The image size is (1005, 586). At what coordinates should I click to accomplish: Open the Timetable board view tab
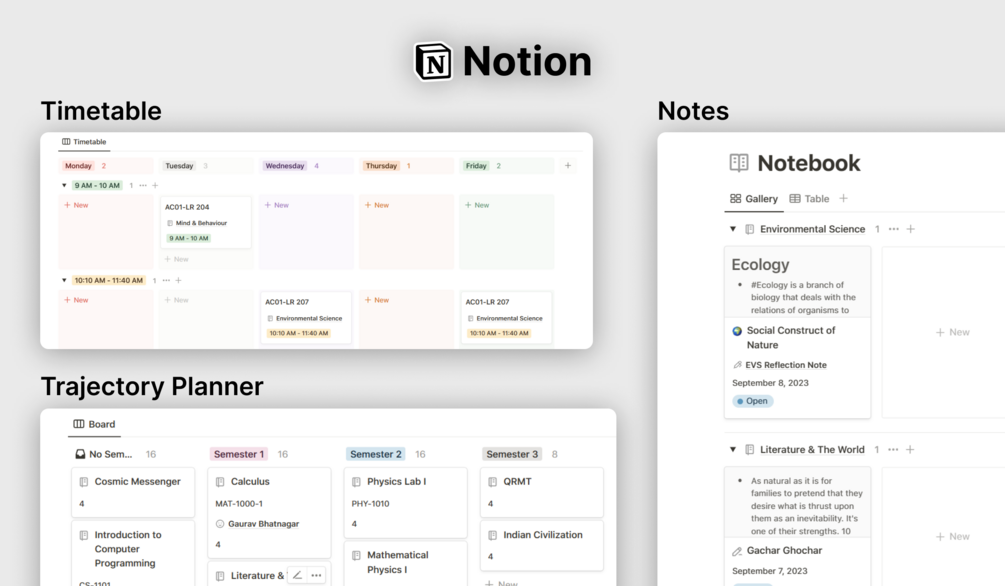(x=84, y=142)
